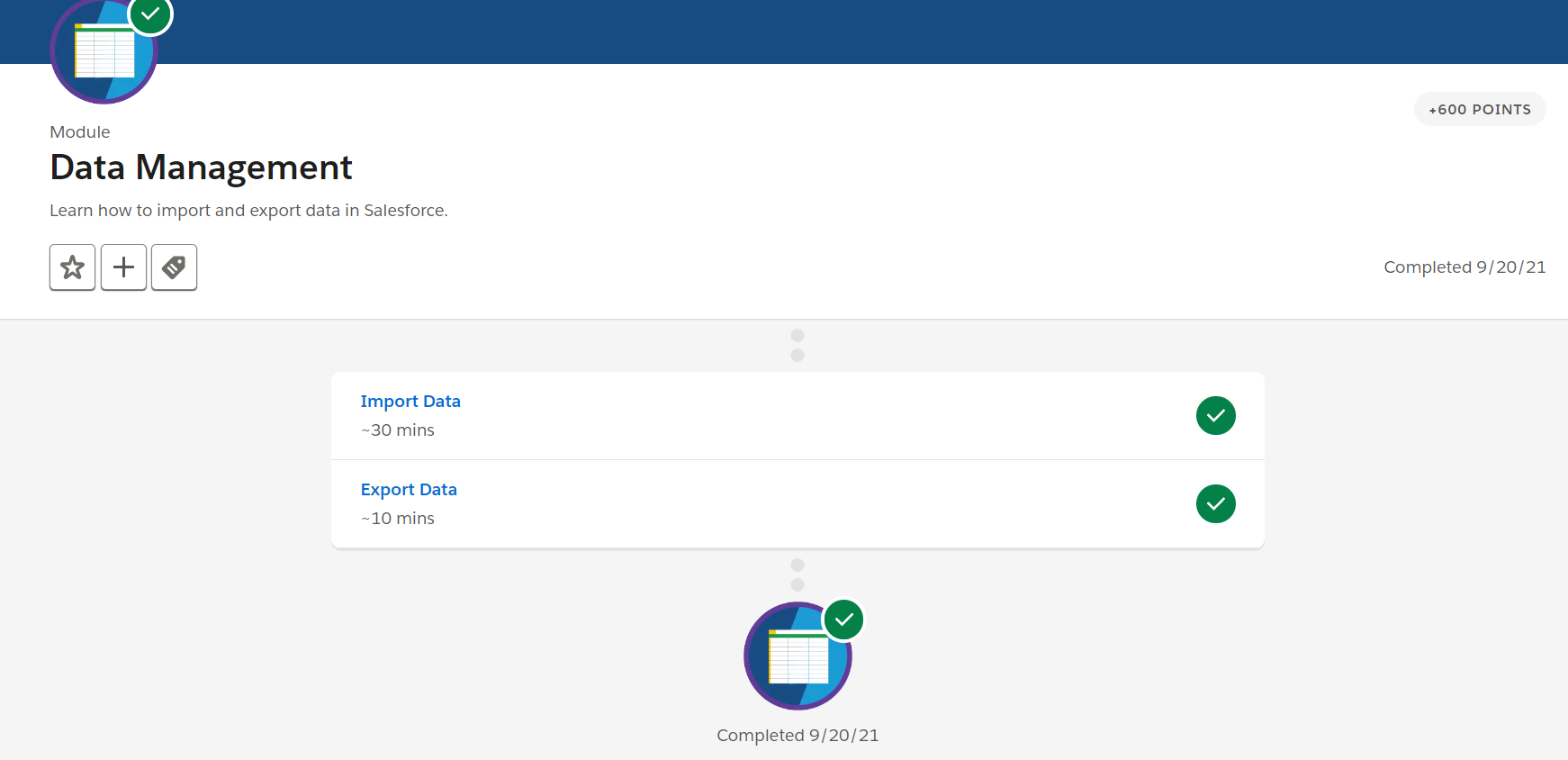Click the green checkmark on the bottom badge
This screenshot has height=760, width=1568.
[x=843, y=620]
